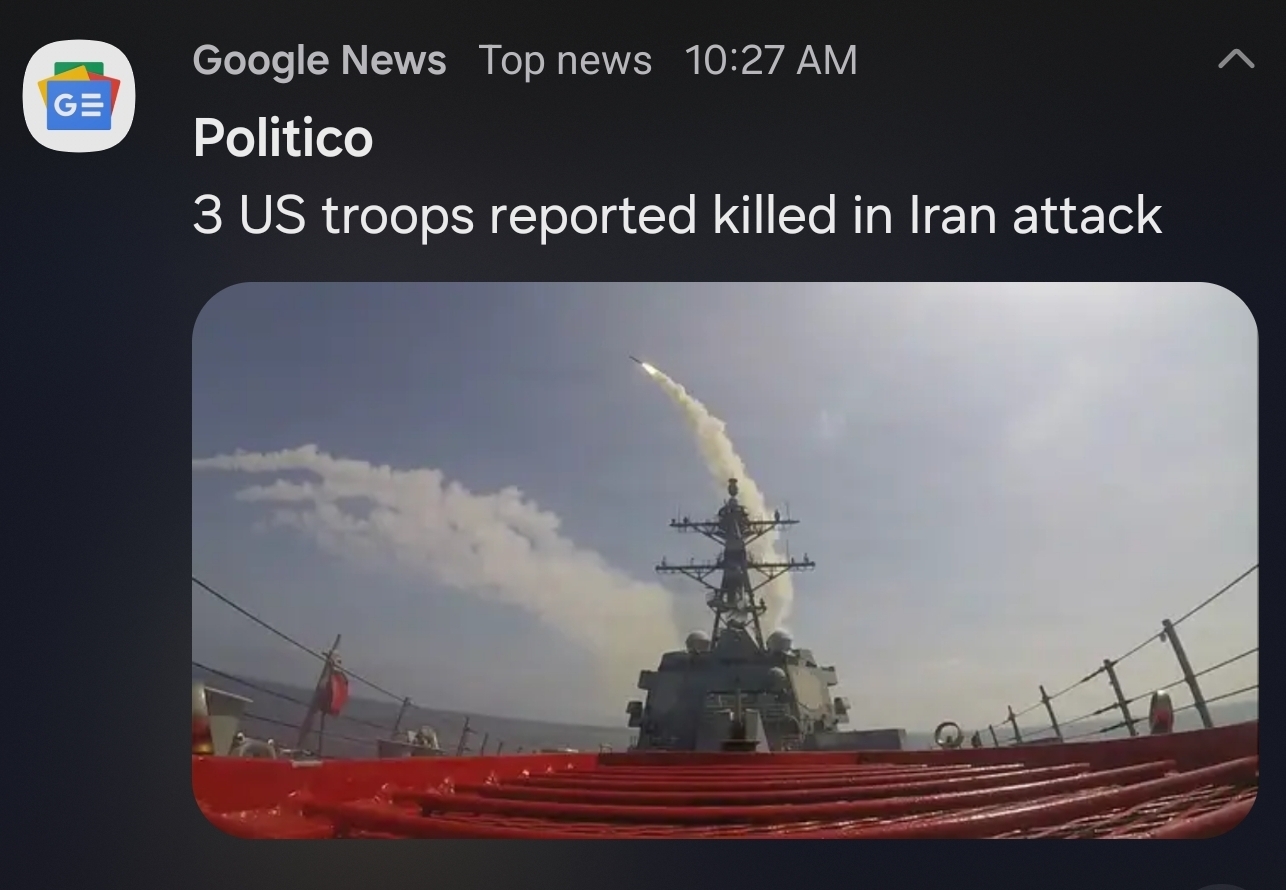Open the headline about 3 US troops killed
Screen dimensions: 1286x890
point(677,217)
